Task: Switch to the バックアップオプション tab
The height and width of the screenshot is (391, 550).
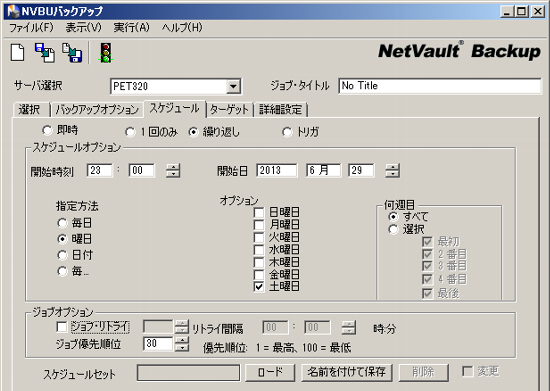Action: pos(97,110)
